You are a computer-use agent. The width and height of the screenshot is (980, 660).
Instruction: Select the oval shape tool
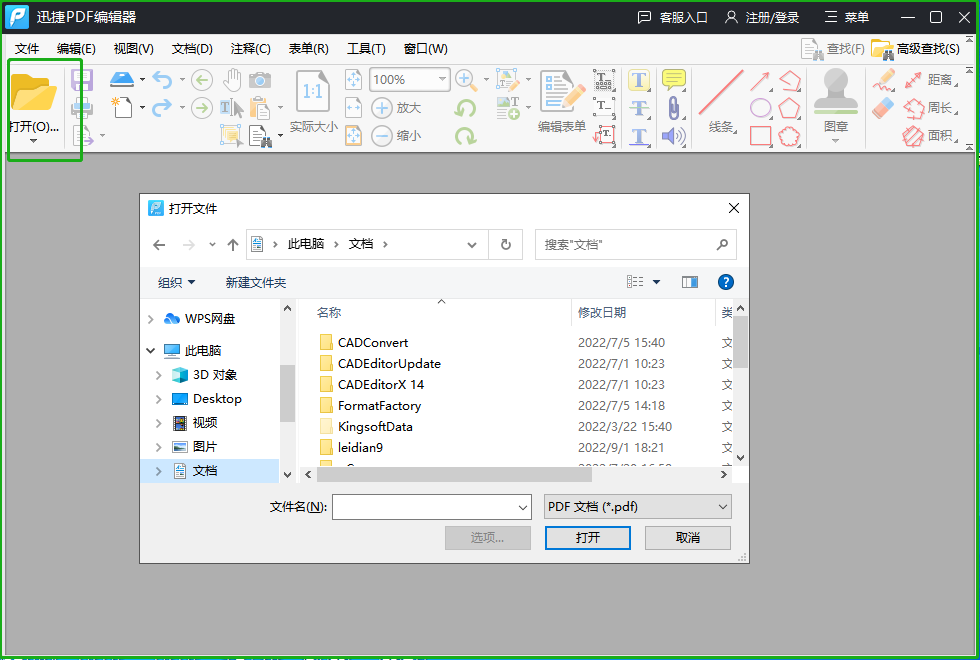[760, 108]
